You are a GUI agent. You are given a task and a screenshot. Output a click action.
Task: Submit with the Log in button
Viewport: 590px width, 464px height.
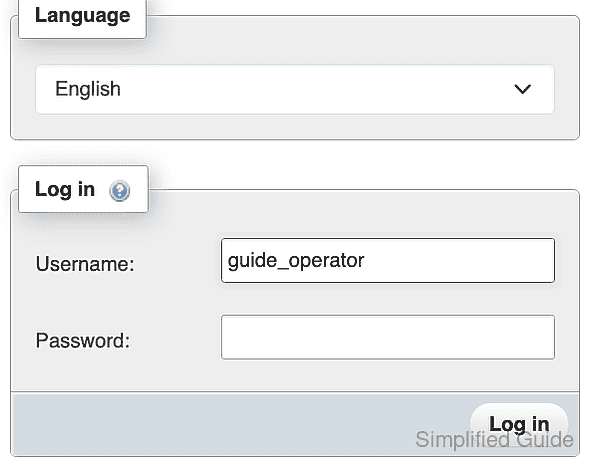point(519,424)
